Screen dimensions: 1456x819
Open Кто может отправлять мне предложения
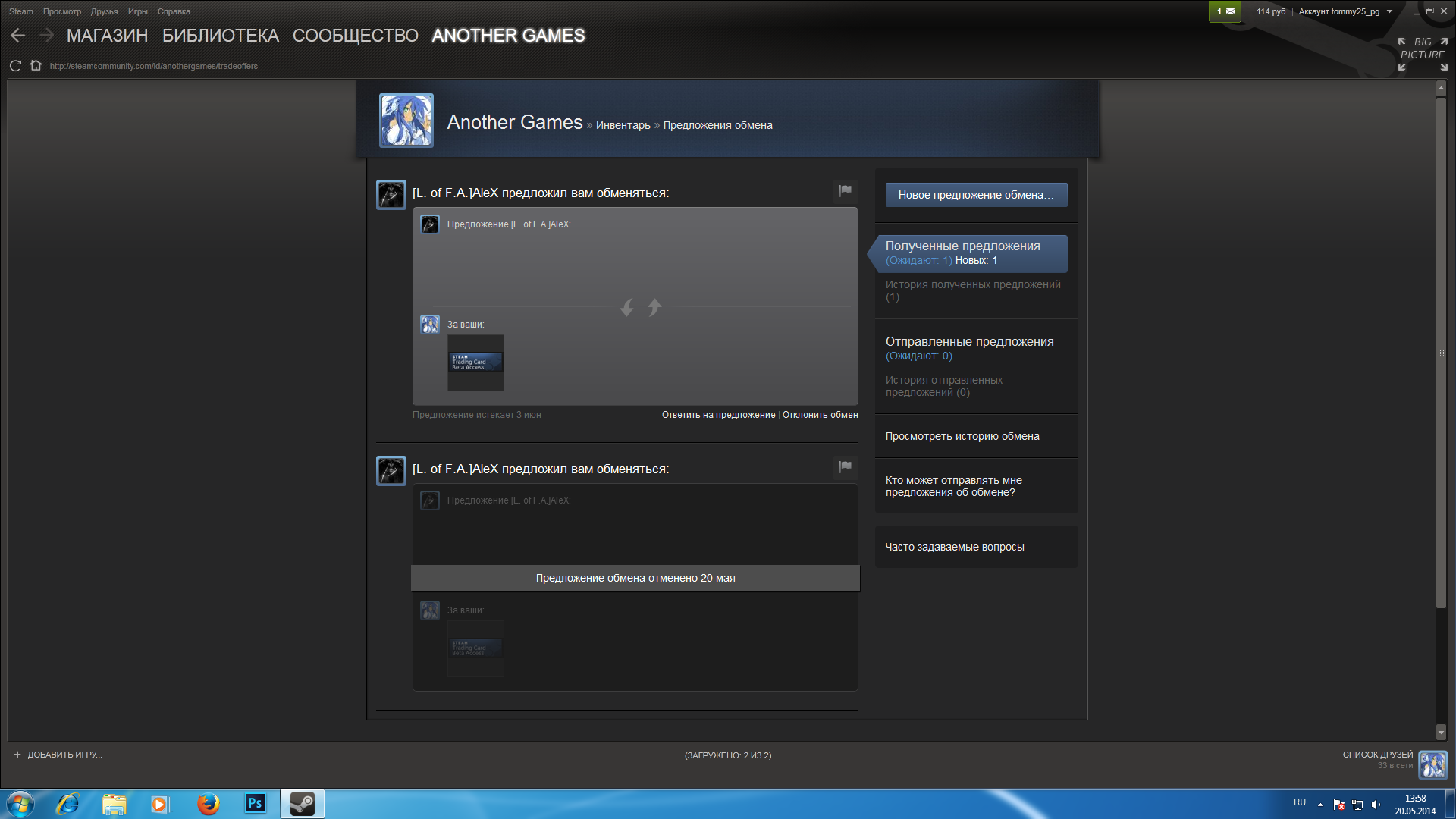(x=954, y=486)
